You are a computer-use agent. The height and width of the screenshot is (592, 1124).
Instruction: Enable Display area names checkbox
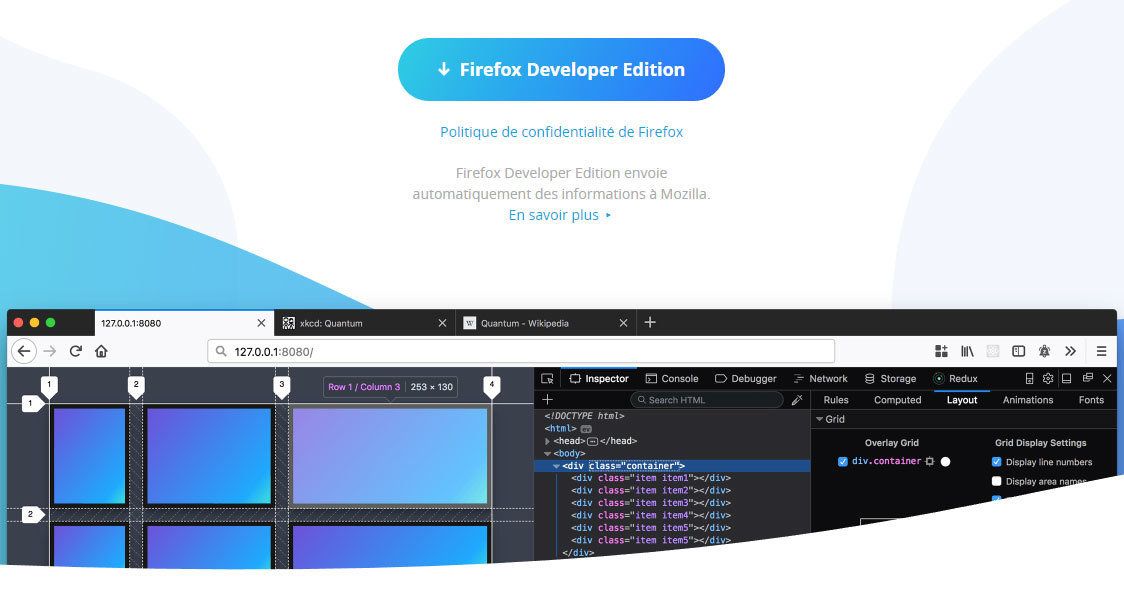click(996, 481)
